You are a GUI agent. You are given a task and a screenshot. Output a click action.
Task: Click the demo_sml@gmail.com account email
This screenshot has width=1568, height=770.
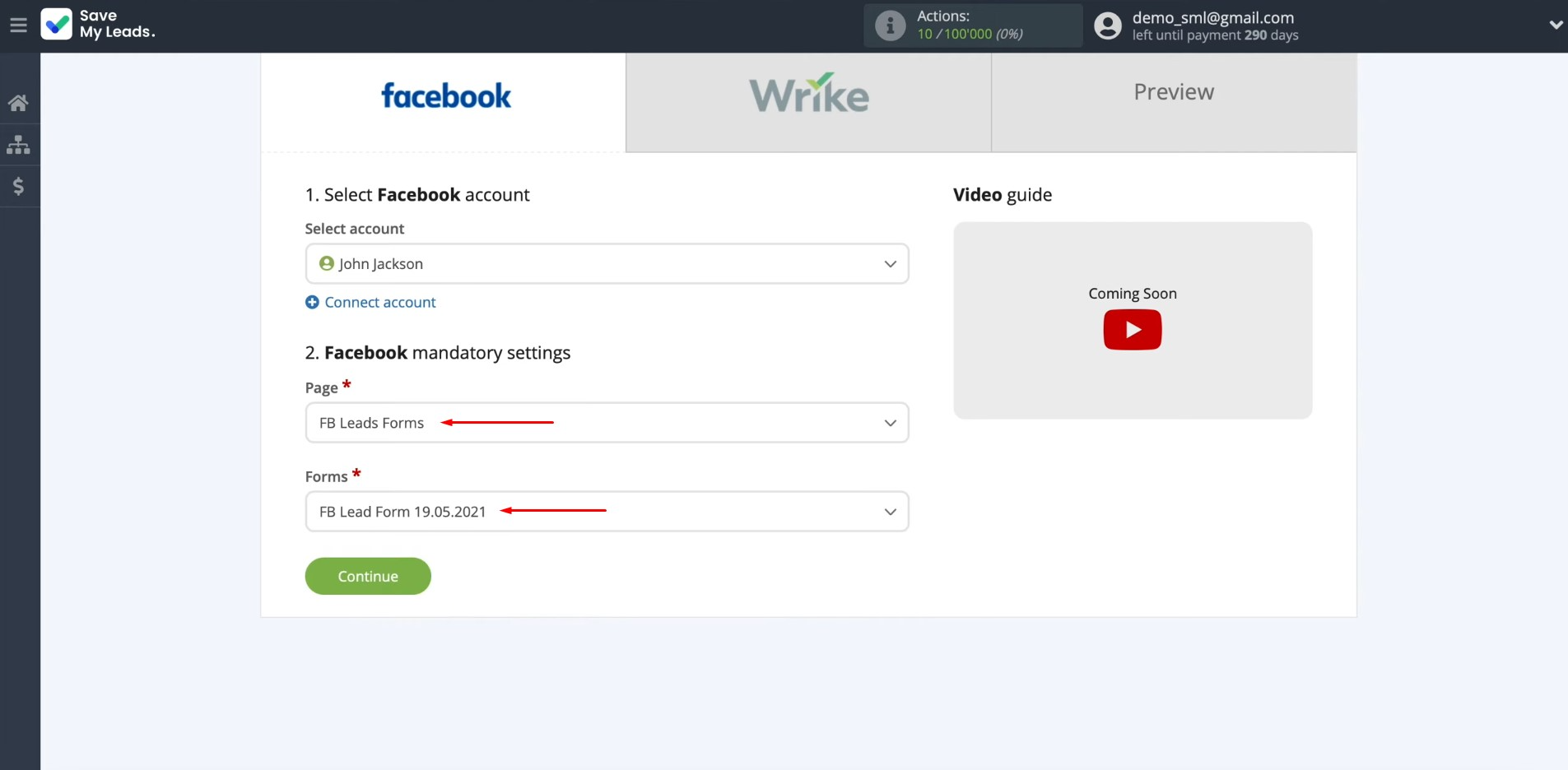1212,17
